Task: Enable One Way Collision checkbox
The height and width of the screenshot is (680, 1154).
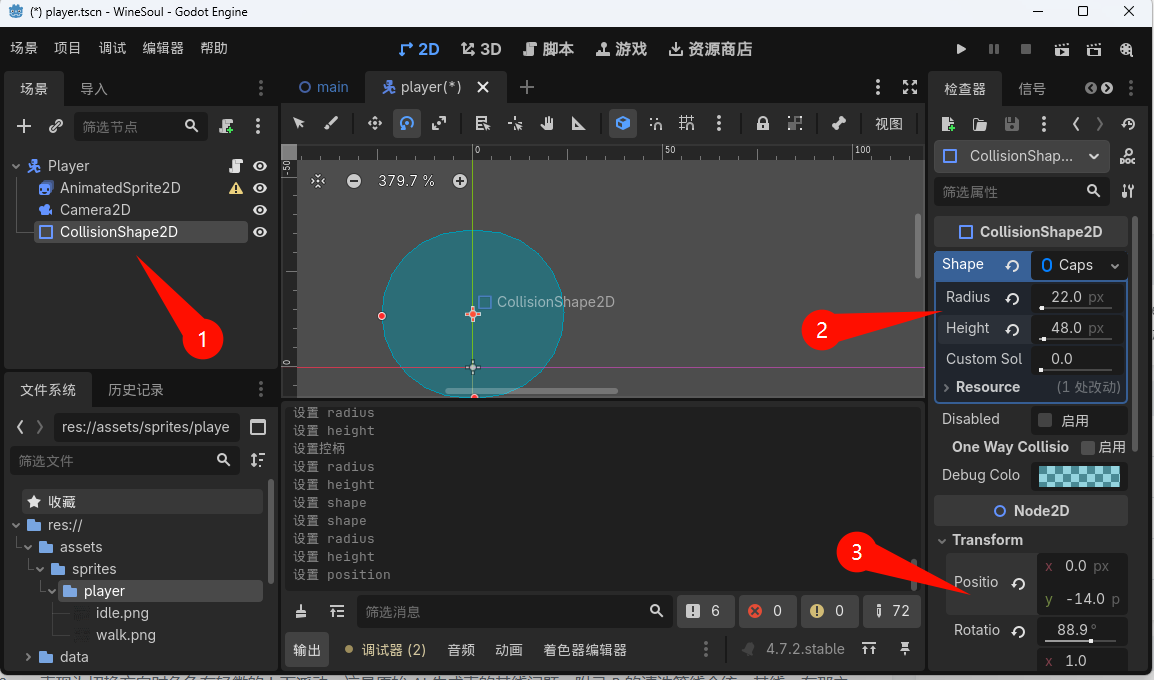Action: 1088,447
